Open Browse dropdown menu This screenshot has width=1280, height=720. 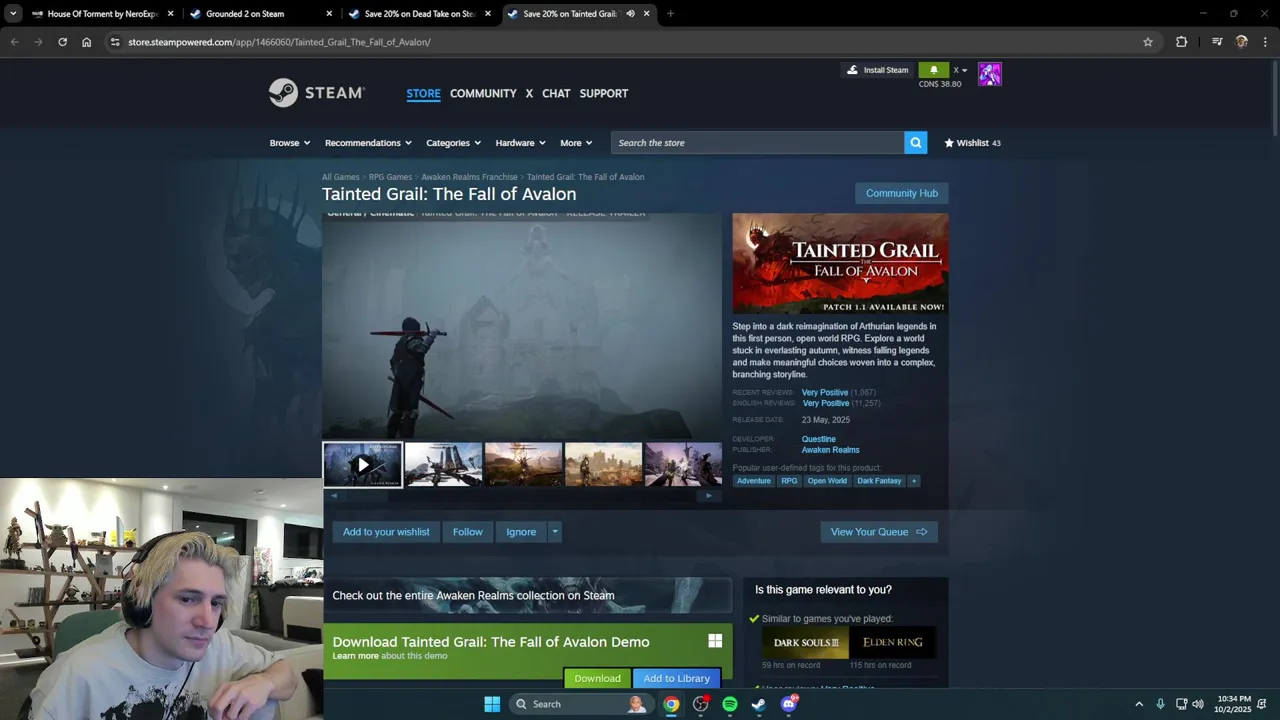tap(290, 143)
